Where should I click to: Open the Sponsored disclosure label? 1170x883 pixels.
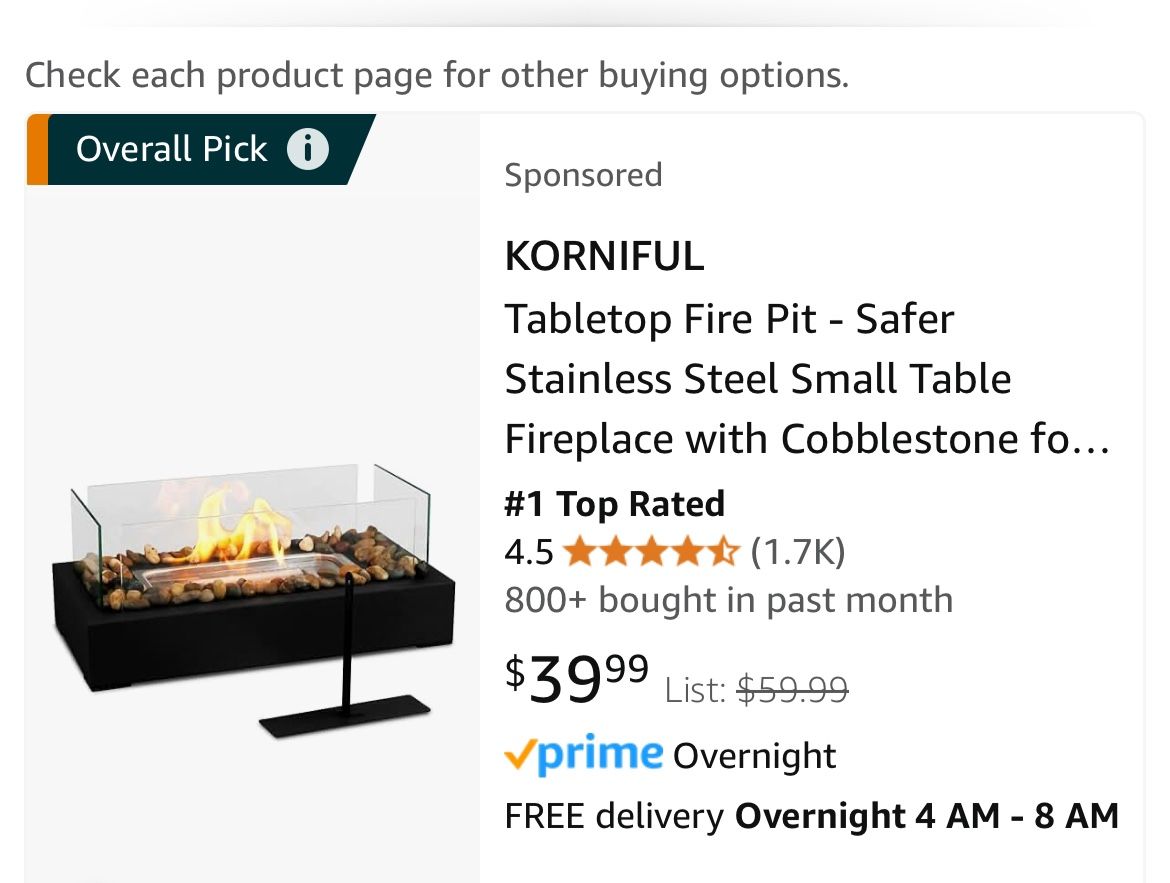tap(583, 175)
